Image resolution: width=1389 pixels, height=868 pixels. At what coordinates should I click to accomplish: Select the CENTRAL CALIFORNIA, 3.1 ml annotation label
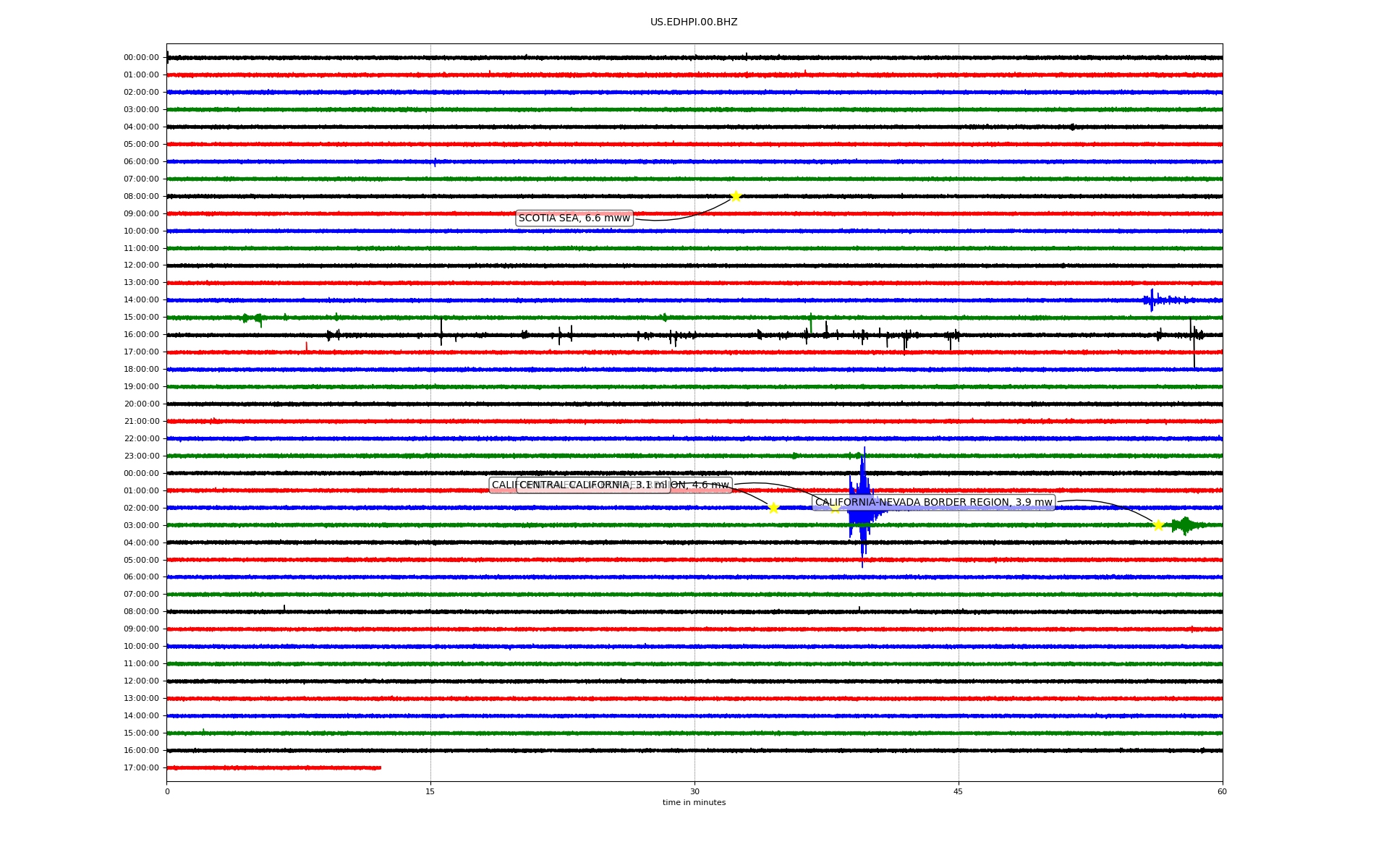pyautogui.click(x=593, y=485)
